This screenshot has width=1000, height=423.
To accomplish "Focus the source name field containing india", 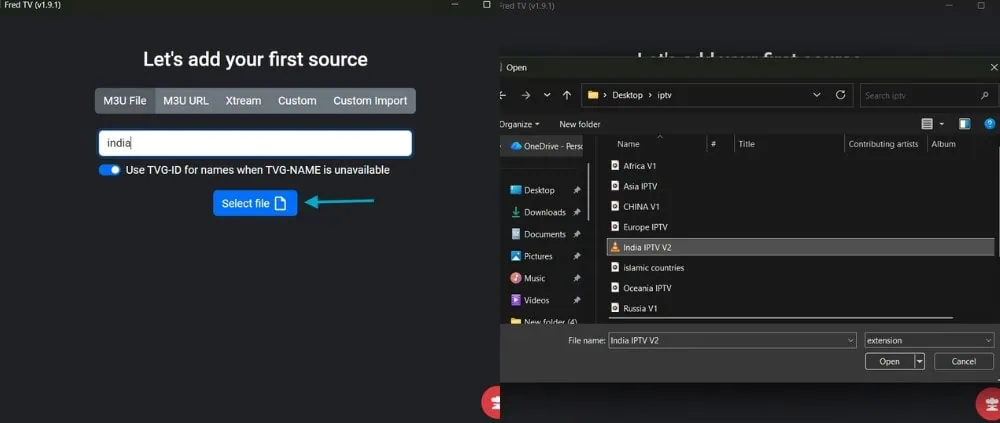I will tap(255, 144).
